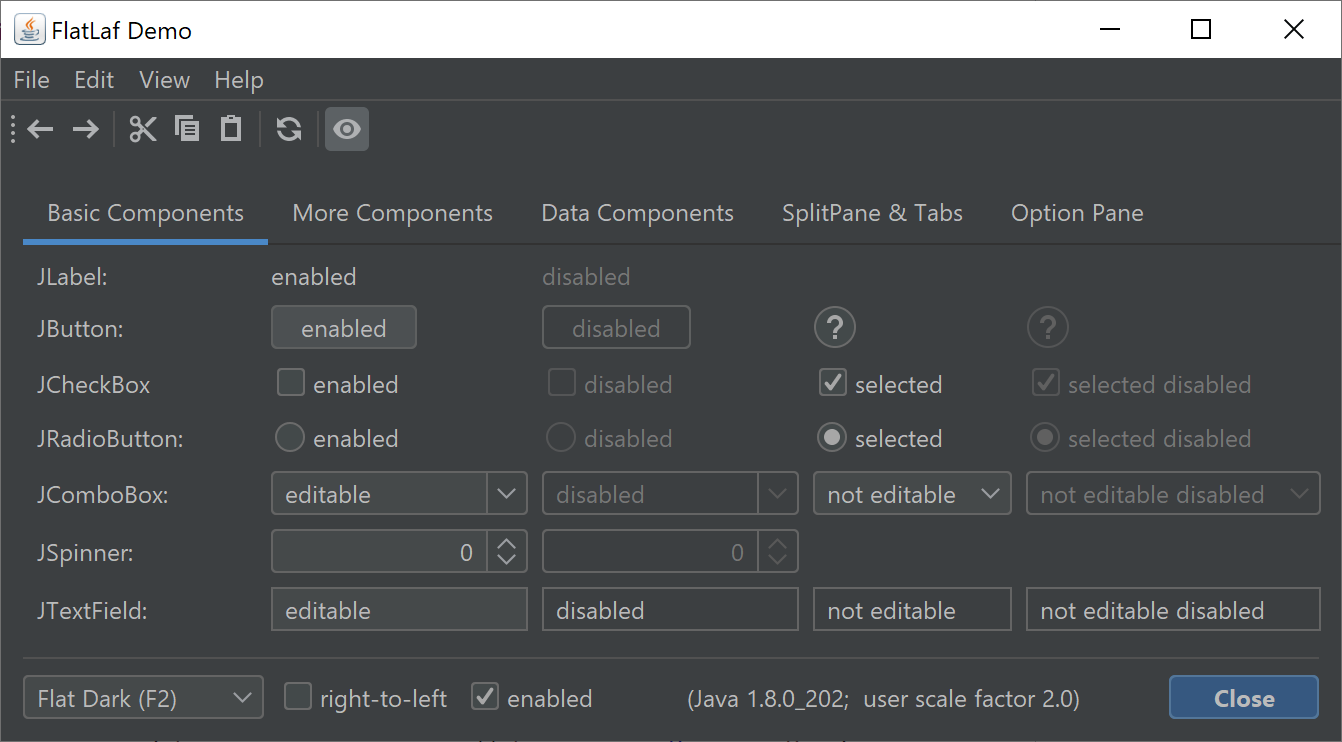Click the Paste clipboard icon
Screen dimensions: 1342x742
pos(231,129)
